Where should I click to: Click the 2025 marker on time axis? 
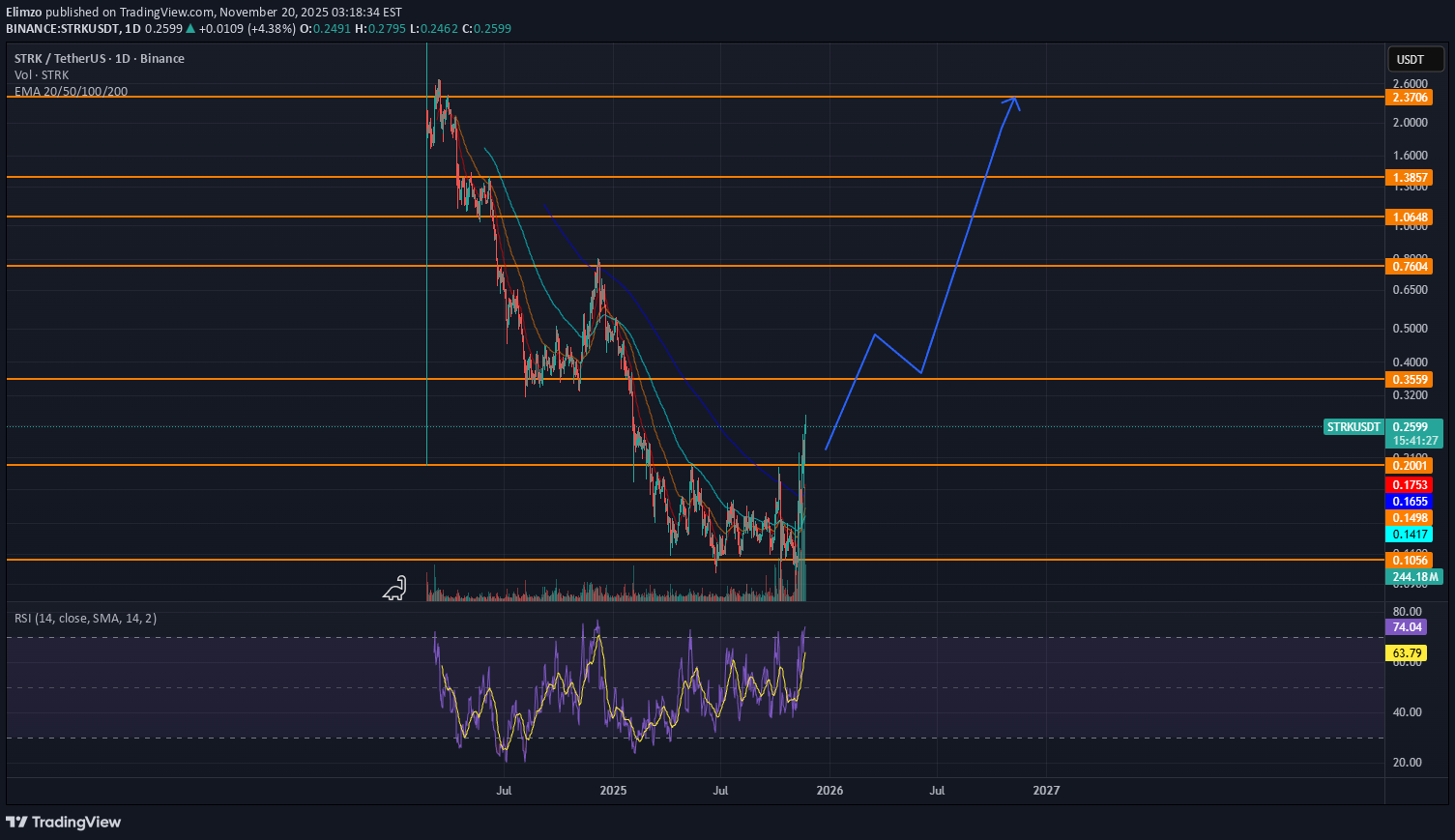613,791
